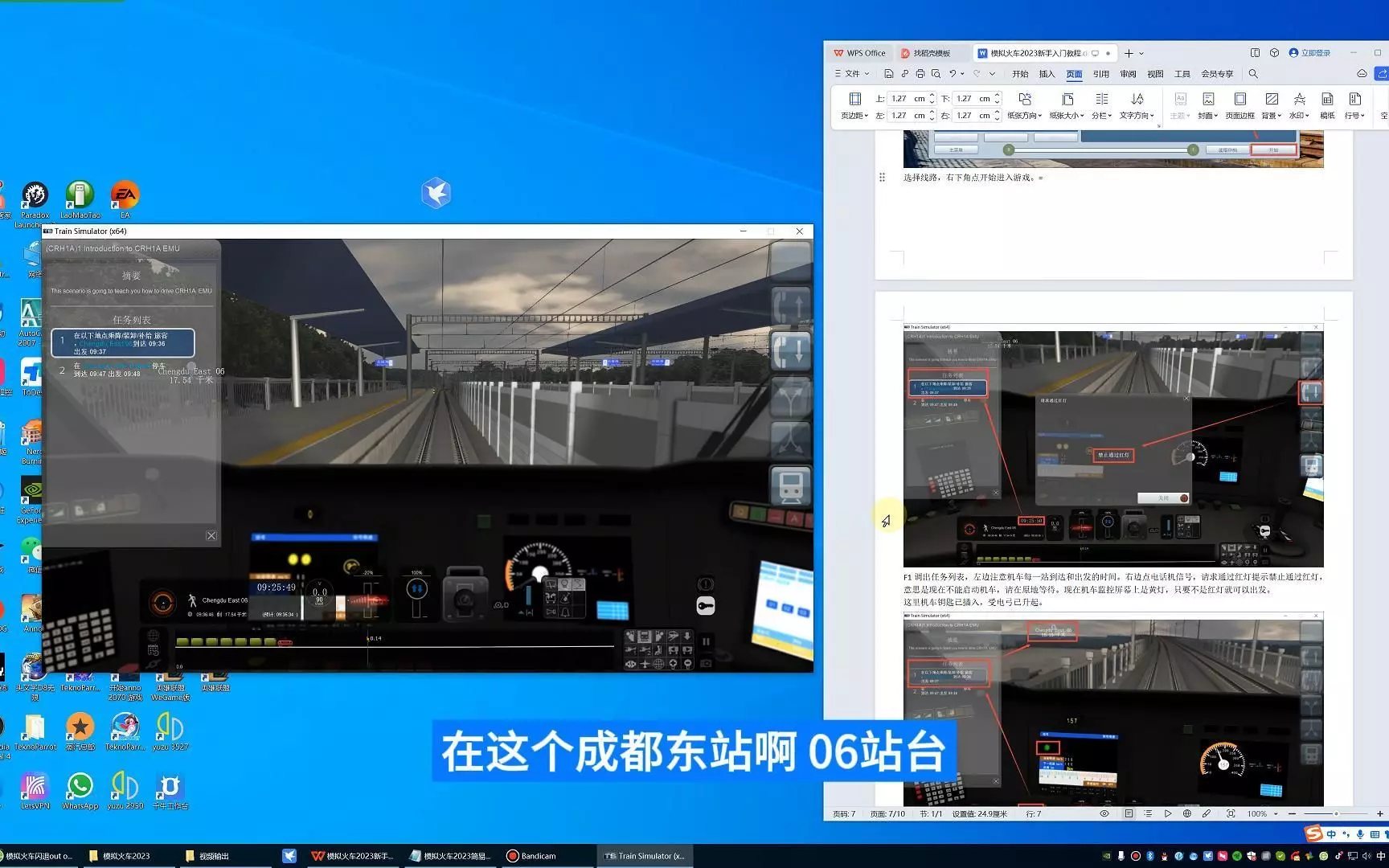Image resolution: width=1389 pixels, height=868 pixels.
Task: Click the WPS status bar eye-protection icon
Action: point(1104,814)
